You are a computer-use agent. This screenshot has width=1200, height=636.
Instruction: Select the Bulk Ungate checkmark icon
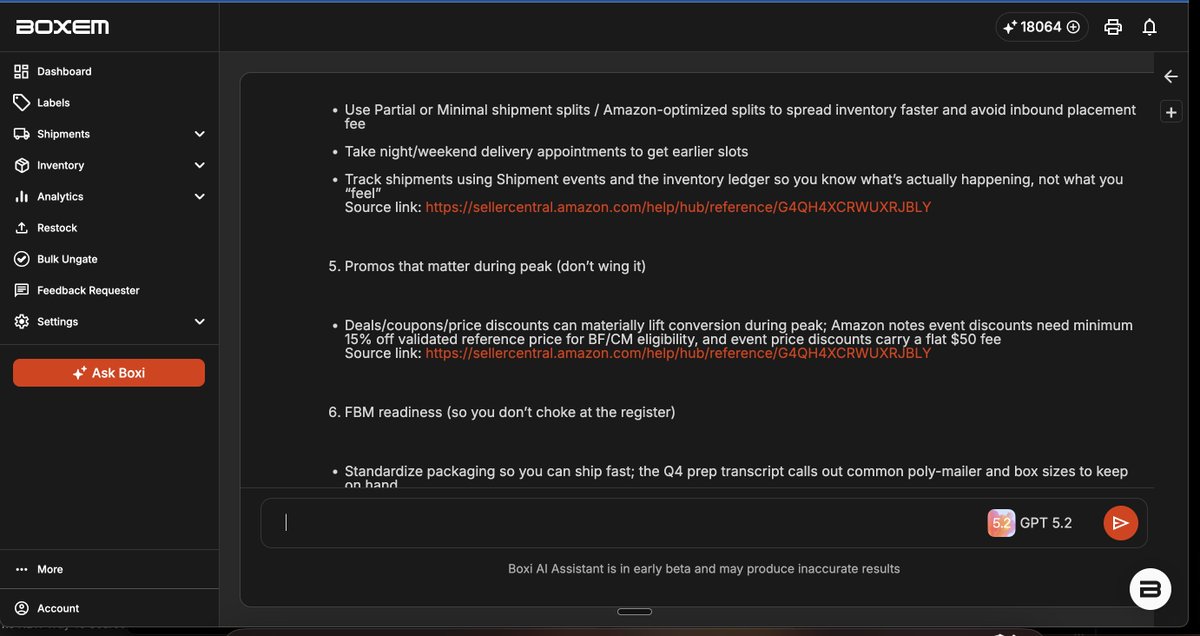21,259
